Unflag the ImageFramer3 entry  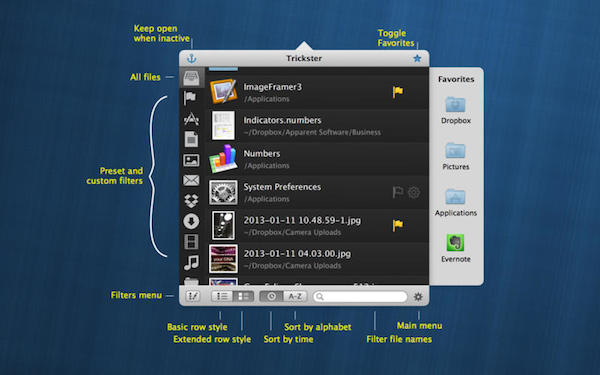398,92
